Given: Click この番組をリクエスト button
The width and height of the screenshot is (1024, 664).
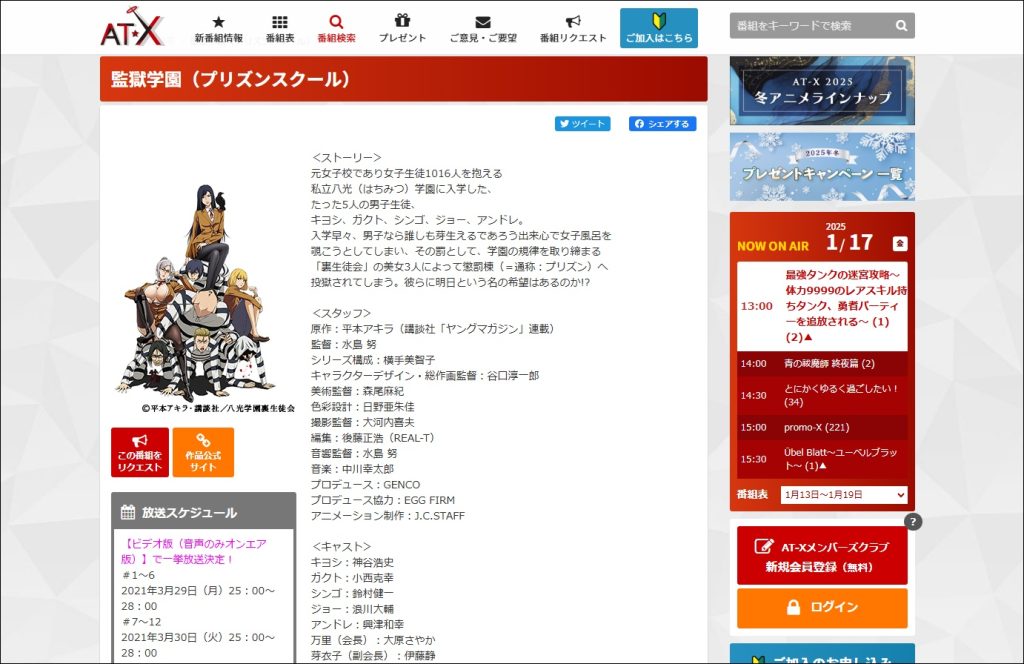Looking at the screenshot, I should click(x=140, y=452).
